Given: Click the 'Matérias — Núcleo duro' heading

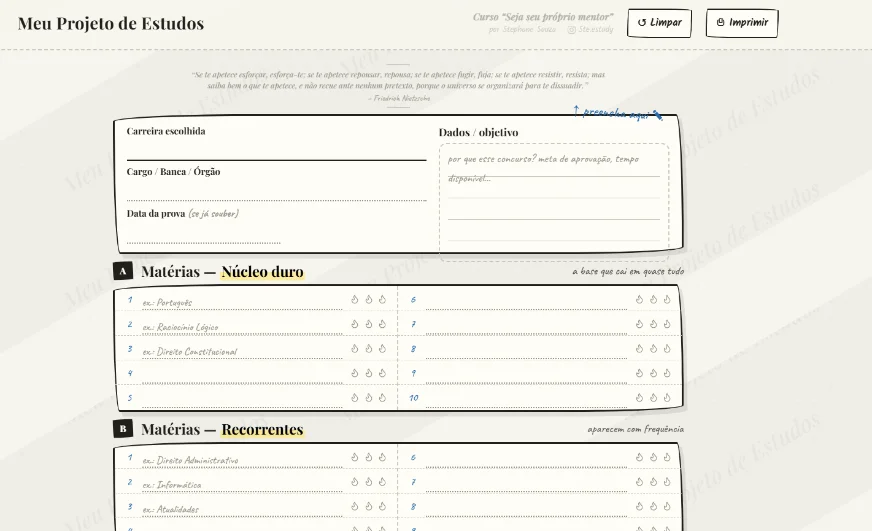Looking at the screenshot, I should [x=222, y=271].
